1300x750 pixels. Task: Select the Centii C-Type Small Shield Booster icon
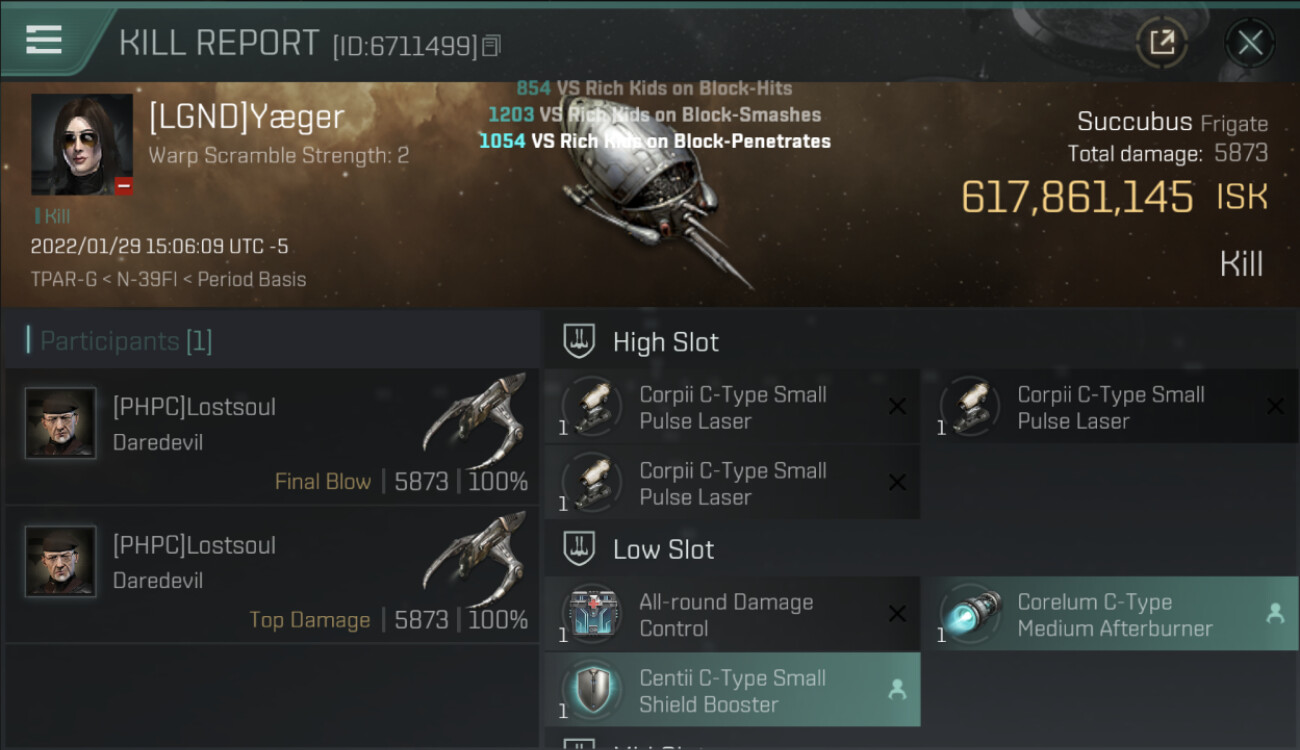(x=592, y=689)
